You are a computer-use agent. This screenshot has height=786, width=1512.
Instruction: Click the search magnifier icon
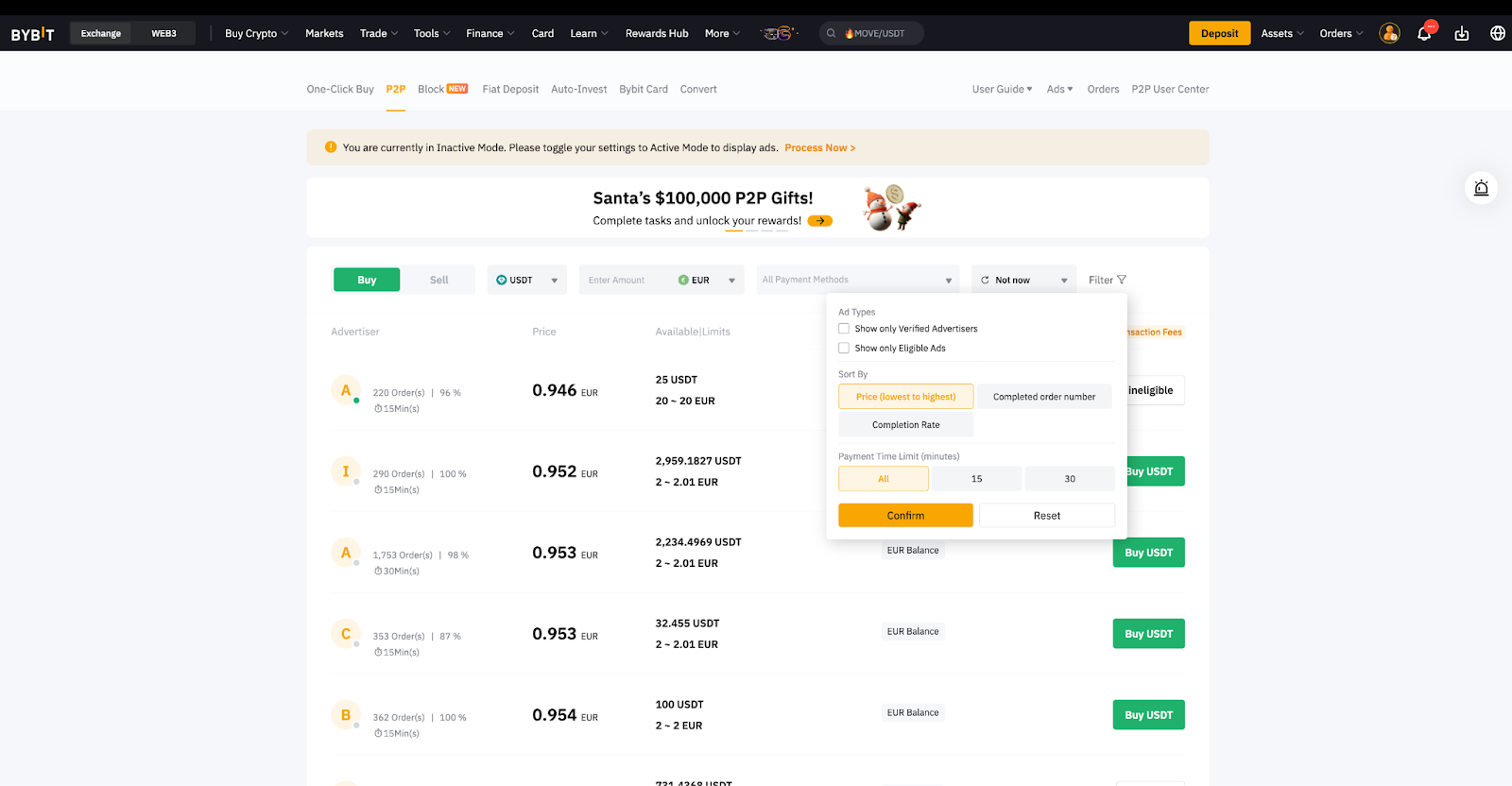(832, 33)
